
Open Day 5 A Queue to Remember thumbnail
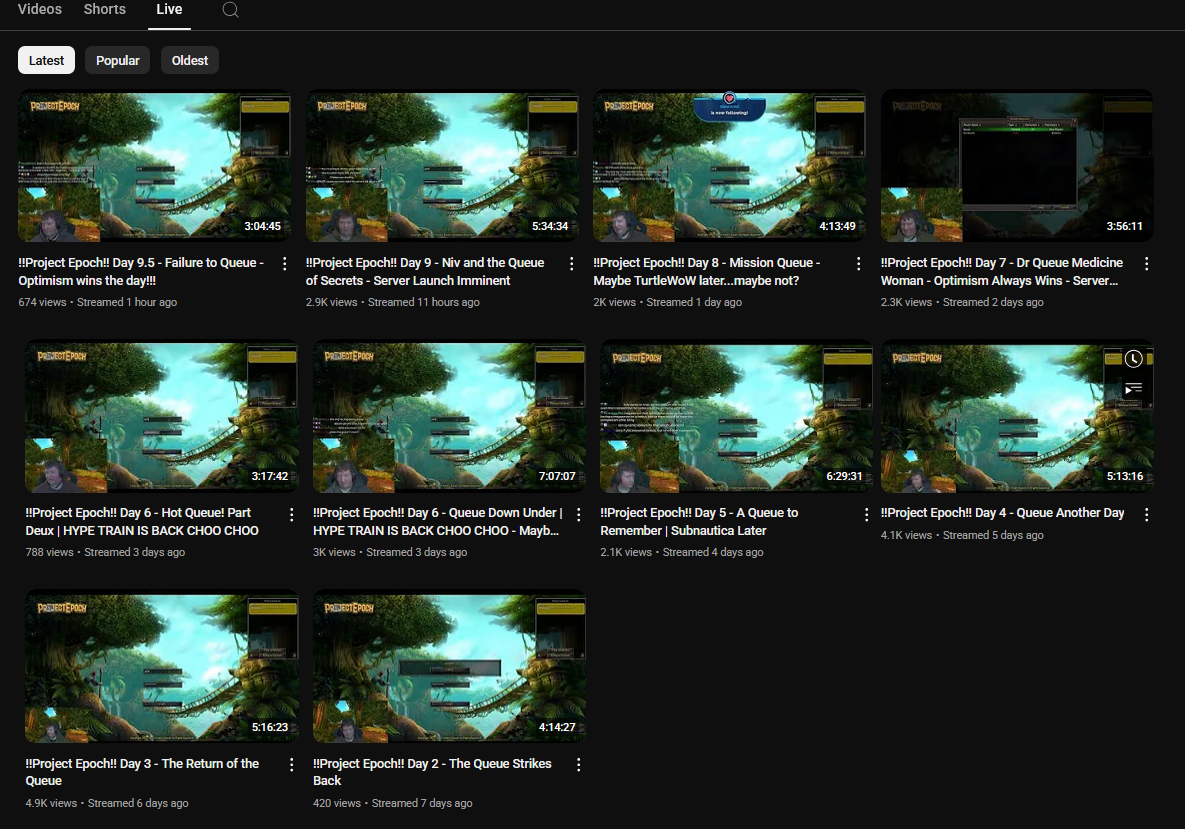pyautogui.click(x=737, y=416)
